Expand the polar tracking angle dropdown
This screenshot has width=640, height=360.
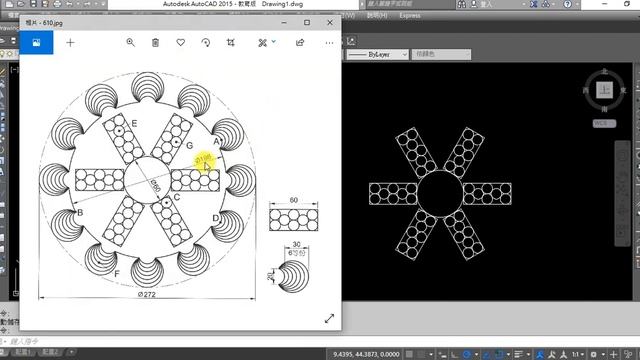click(476, 354)
